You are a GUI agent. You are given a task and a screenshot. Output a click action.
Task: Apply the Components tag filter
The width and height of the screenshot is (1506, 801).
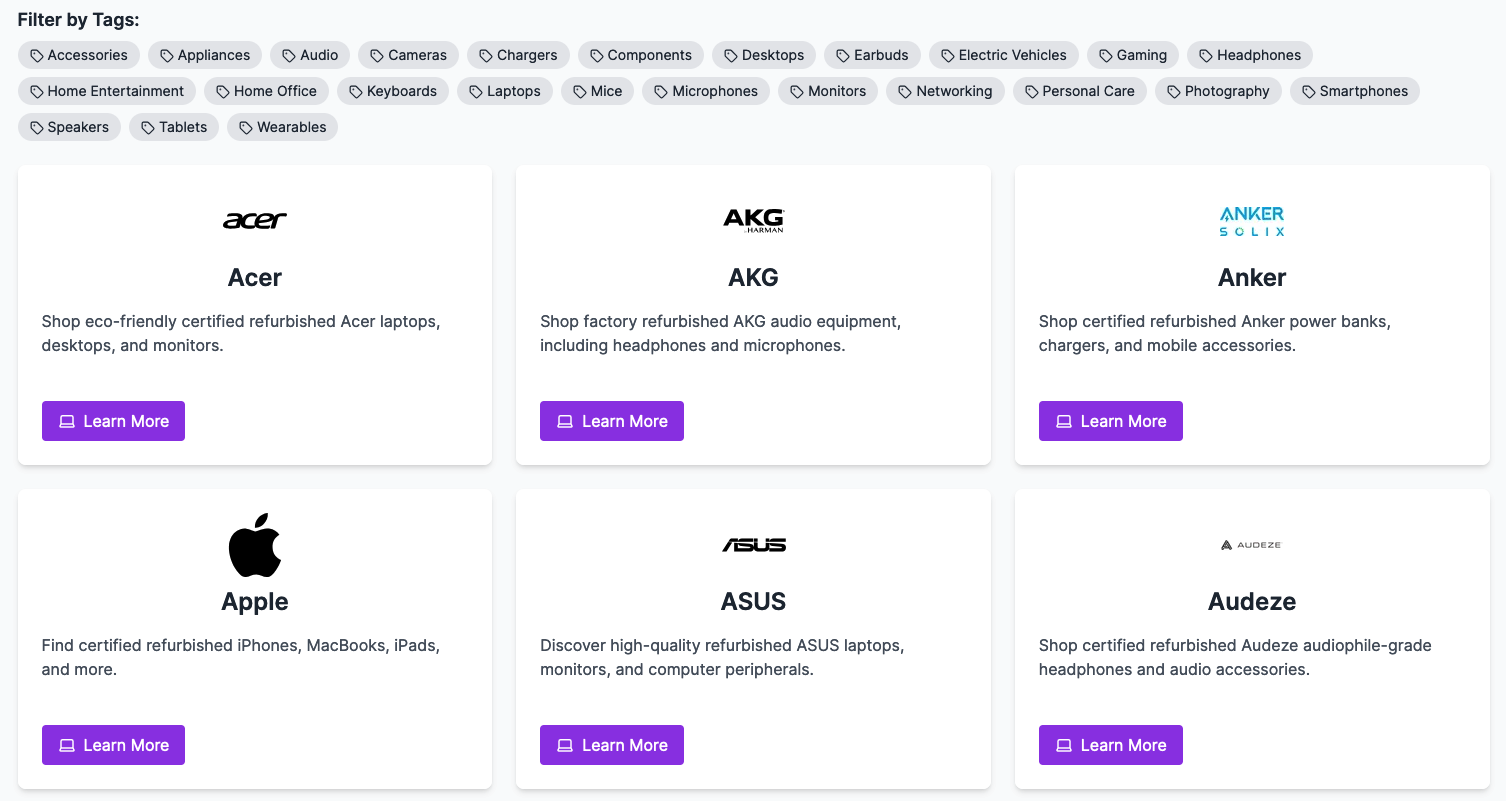click(x=641, y=55)
